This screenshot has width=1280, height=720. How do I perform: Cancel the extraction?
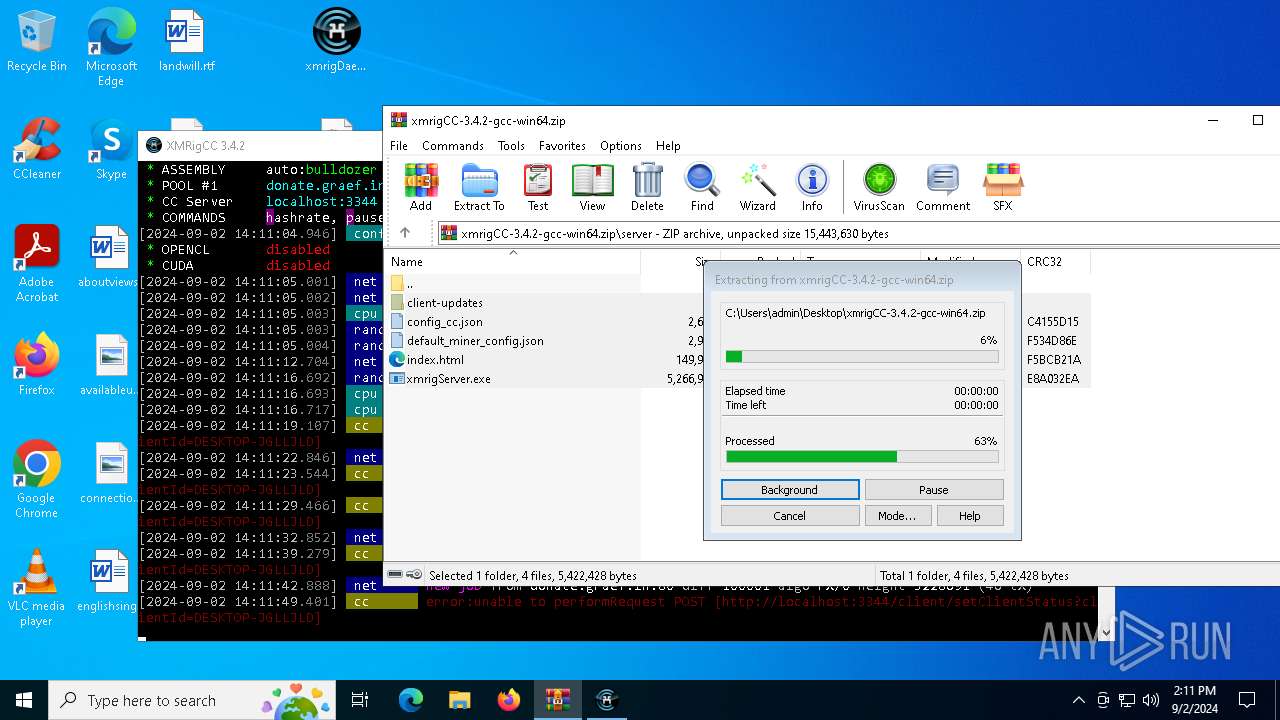[790, 516]
